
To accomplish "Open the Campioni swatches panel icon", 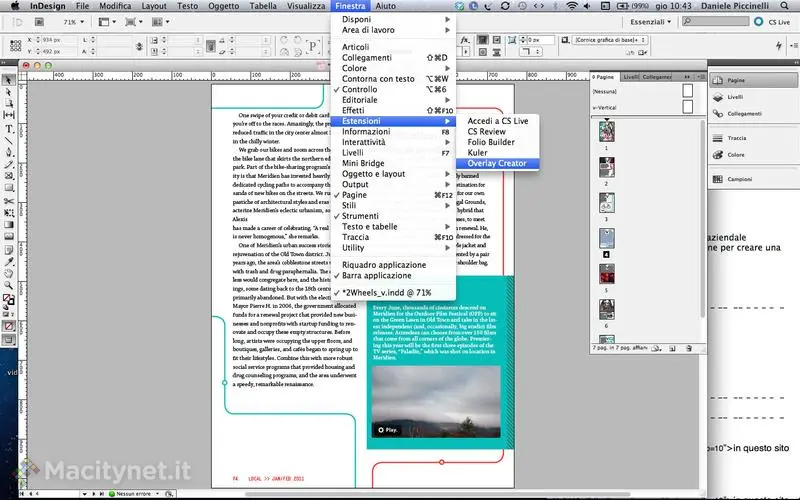I will [740, 178].
